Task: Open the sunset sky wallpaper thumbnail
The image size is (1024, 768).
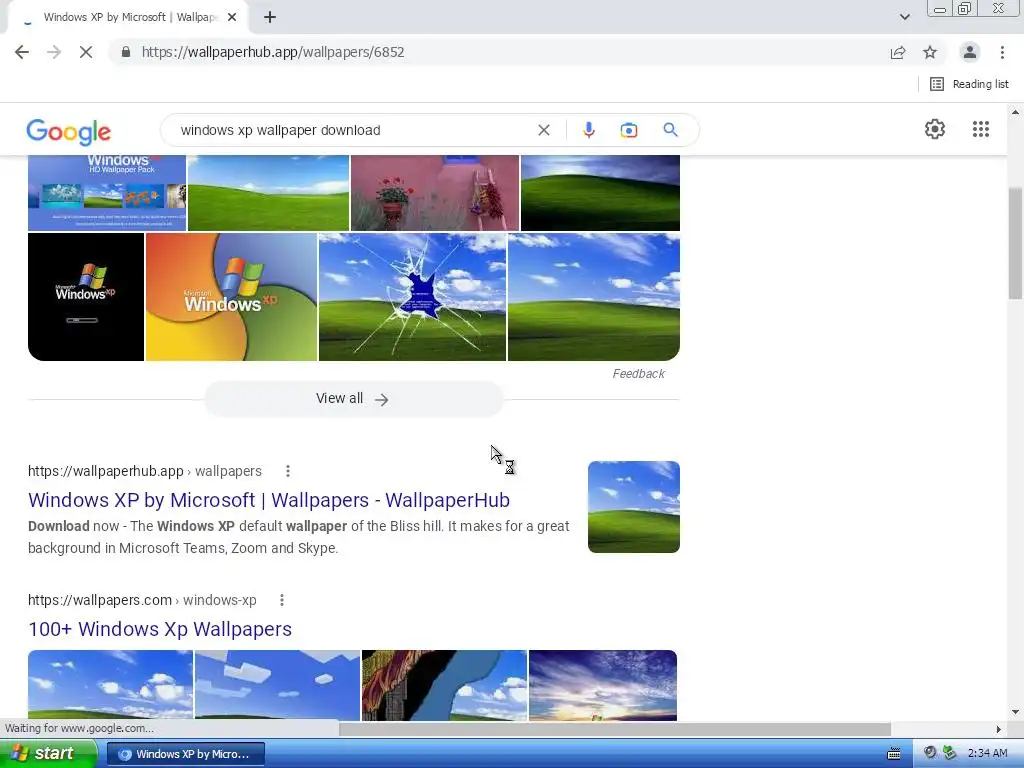Action: click(x=603, y=685)
